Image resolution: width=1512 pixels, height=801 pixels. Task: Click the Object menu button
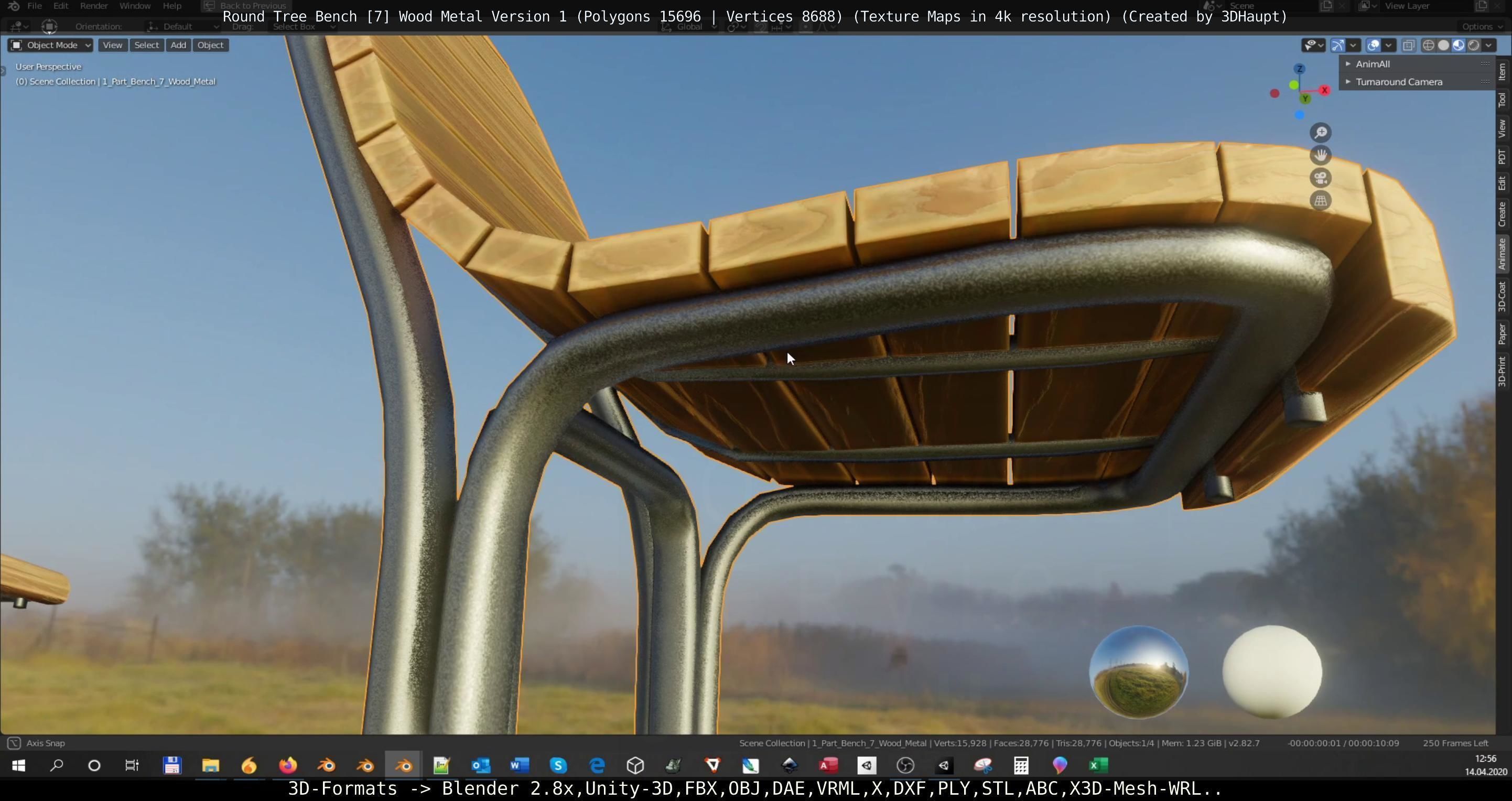(210, 45)
